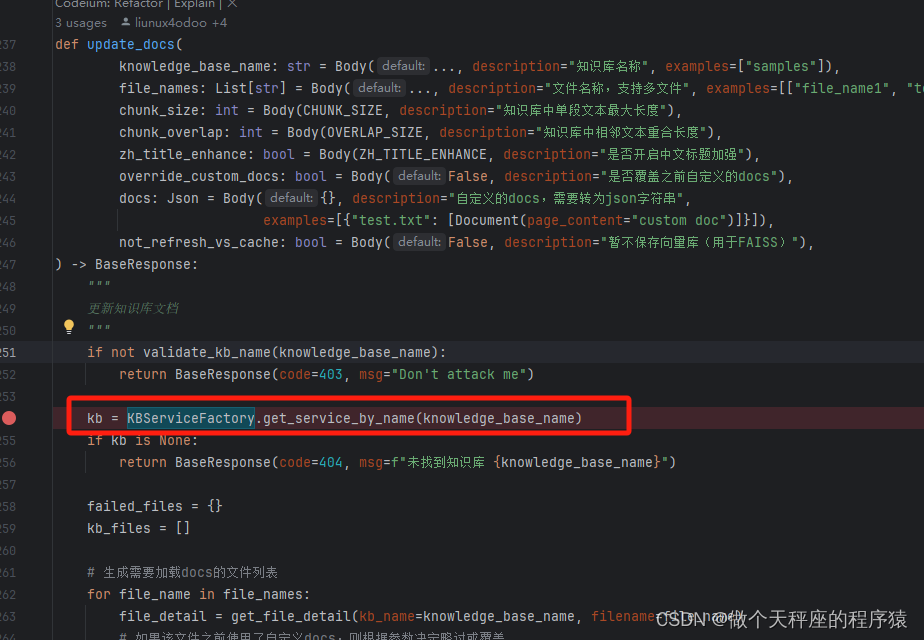Open the '3 usages' inlay hint
Screen dimensions: 924x640
click(81, 23)
